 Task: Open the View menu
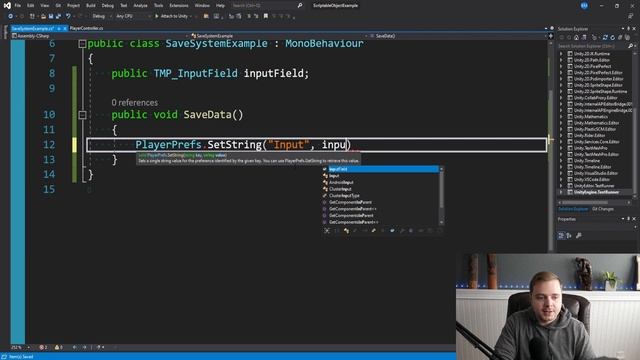point(44,6)
